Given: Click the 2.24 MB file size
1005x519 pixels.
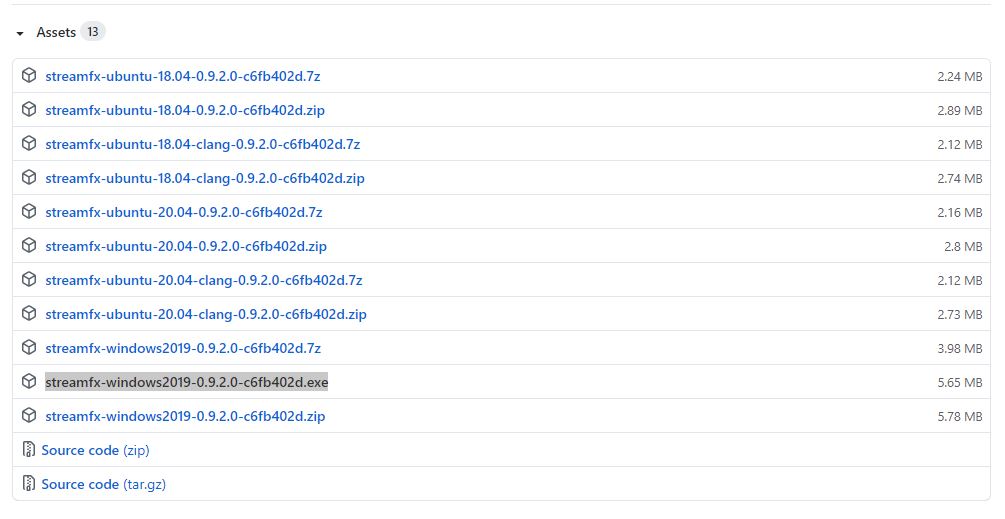Looking at the screenshot, I should click(959, 76).
